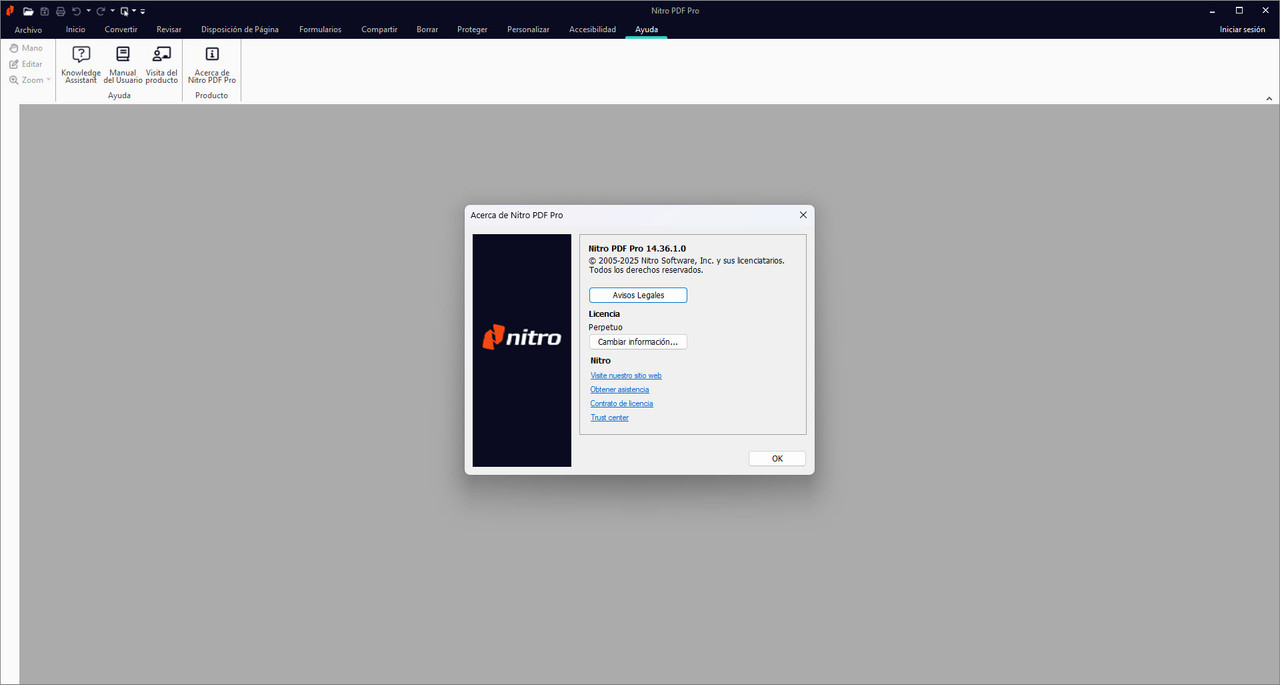Click version text Nitro PDF Pro 14.36.1.0
Image resolution: width=1280 pixels, height=685 pixels.
point(637,248)
